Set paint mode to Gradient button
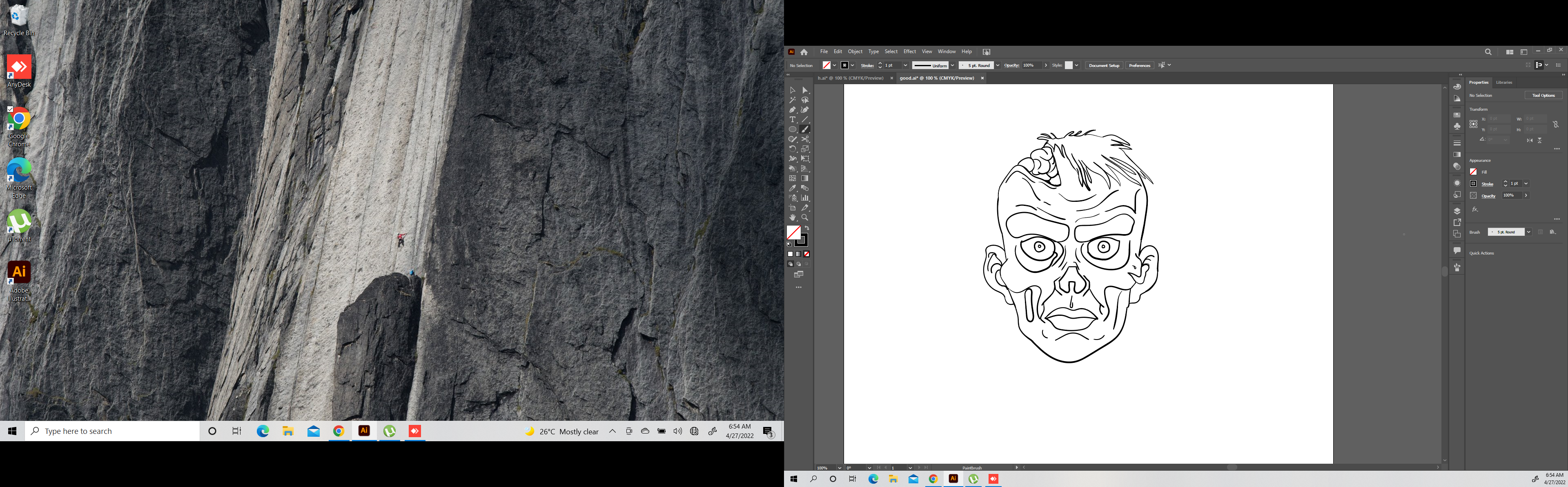The image size is (1568, 487). point(799,254)
